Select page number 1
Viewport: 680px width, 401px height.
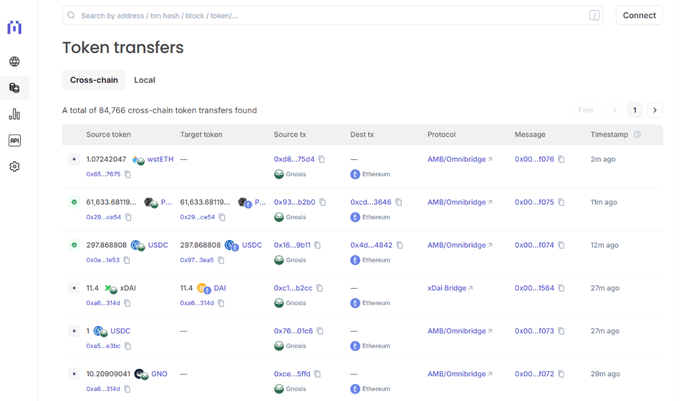point(634,110)
